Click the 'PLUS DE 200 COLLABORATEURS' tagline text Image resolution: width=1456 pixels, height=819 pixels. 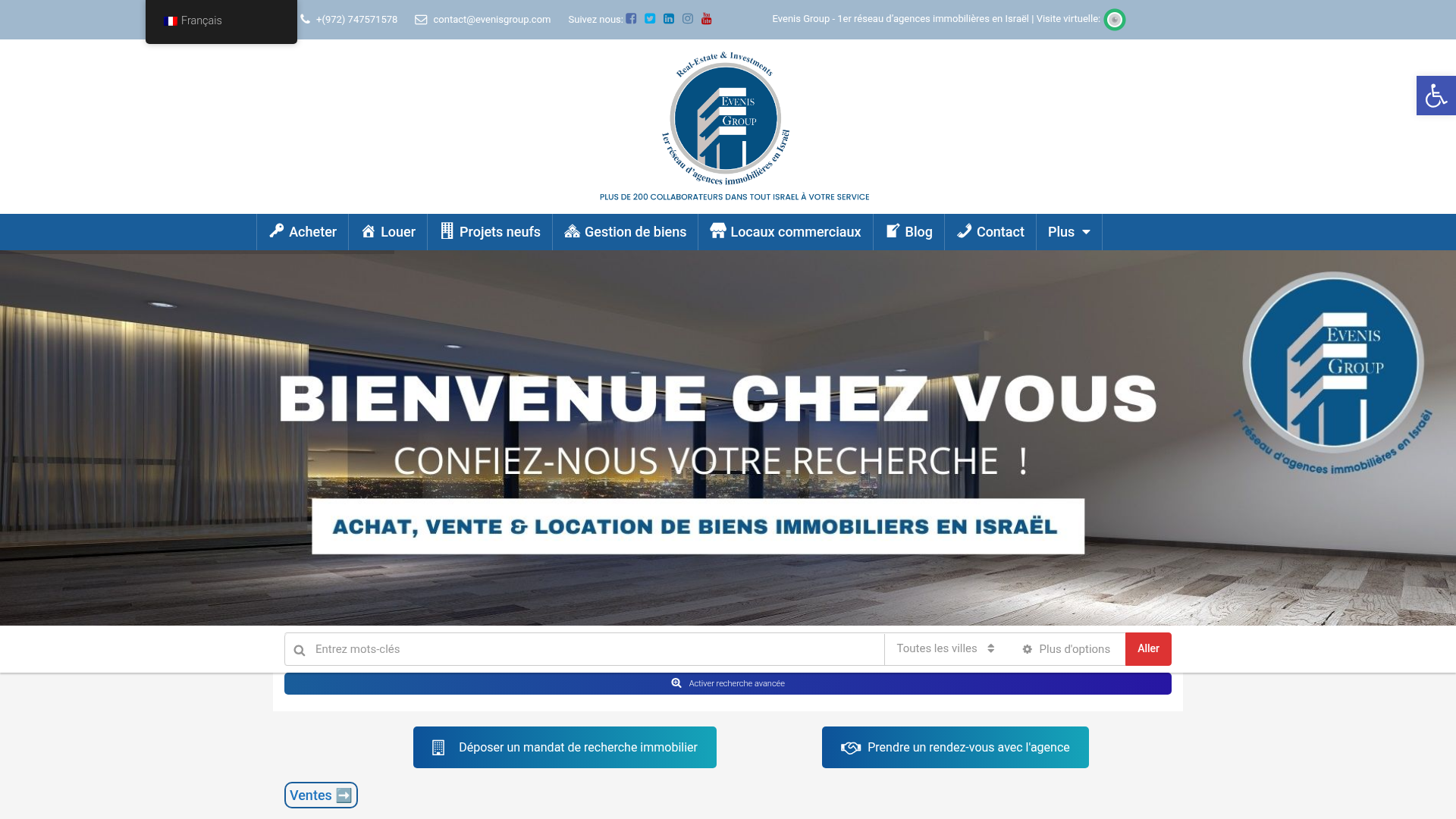coord(734,197)
